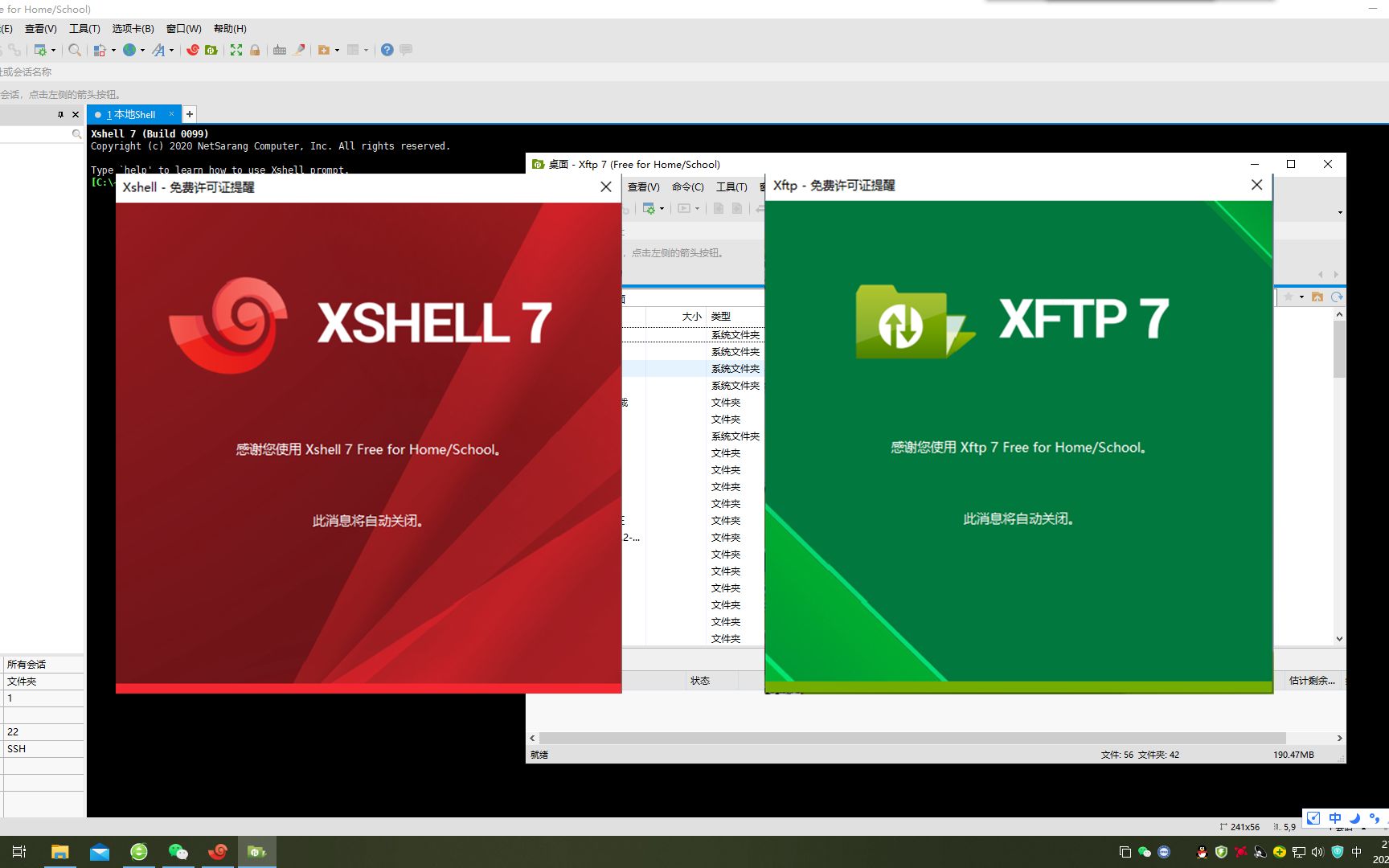This screenshot has width=1389, height=868.
Task: Expand the dropdown arrow next to layout grid icon
Action: [366, 50]
